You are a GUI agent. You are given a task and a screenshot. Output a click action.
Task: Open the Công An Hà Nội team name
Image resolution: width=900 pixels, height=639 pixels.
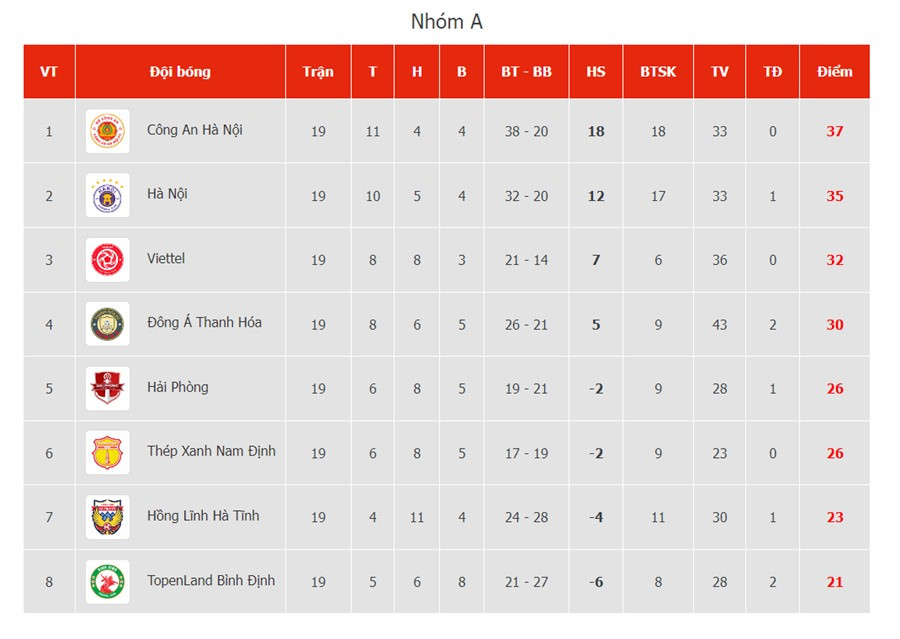(x=194, y=130)
